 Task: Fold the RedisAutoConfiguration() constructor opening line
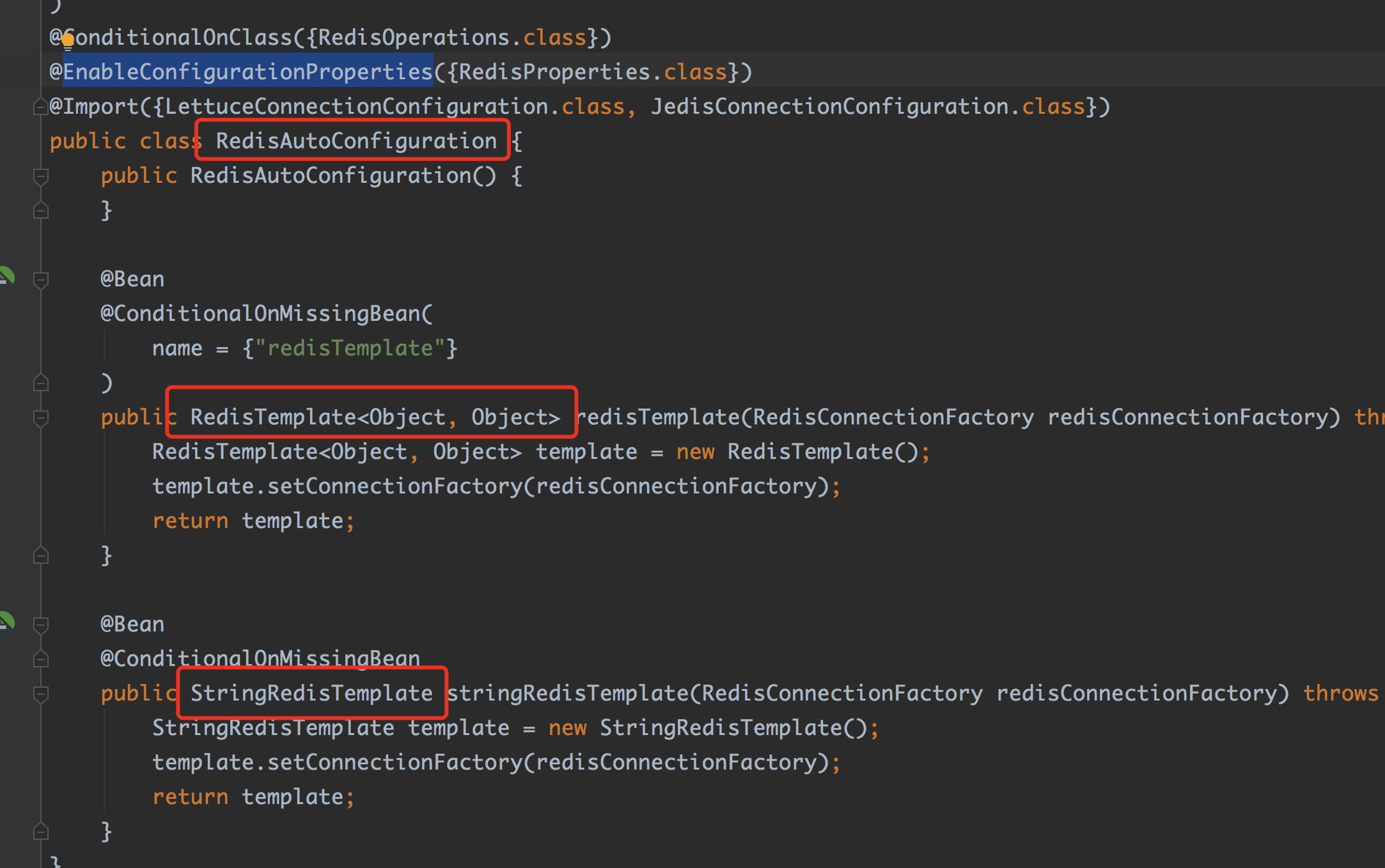coord(40,176)
